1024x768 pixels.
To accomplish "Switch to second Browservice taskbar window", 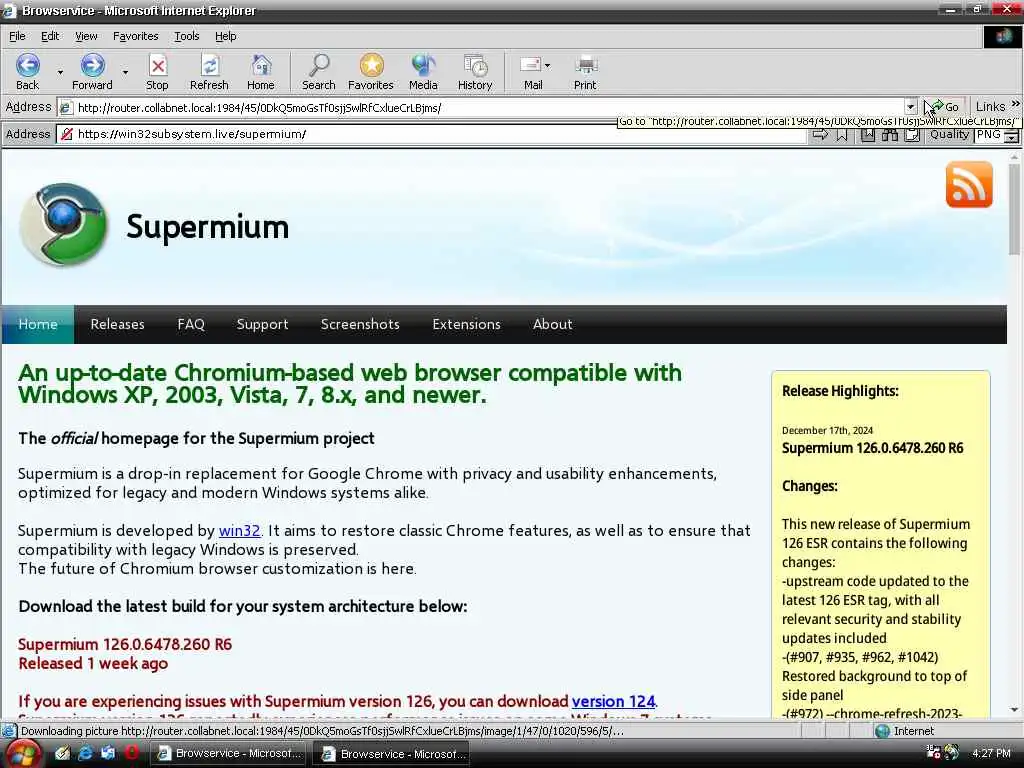I will click(393, 754).
